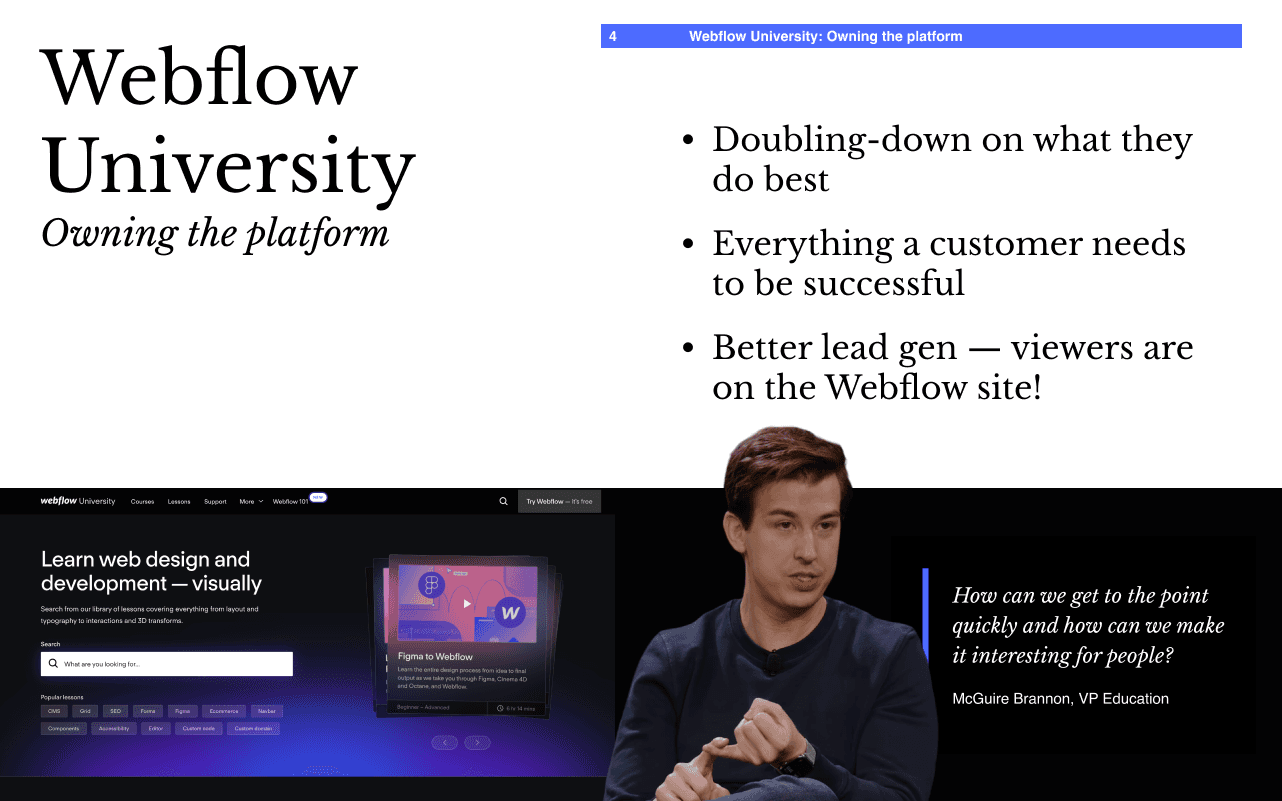This screenshot has height=801, width=1282.
Task: Click the 'What are you looking for' search field
Action: tap(167, 664)
